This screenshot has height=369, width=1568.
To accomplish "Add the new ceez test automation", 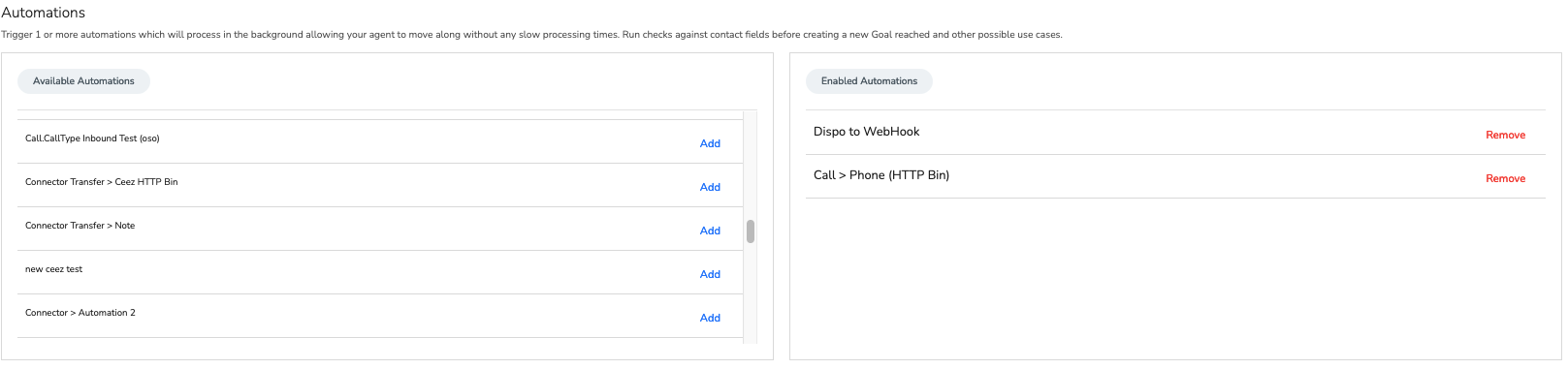I will point(710,274).
